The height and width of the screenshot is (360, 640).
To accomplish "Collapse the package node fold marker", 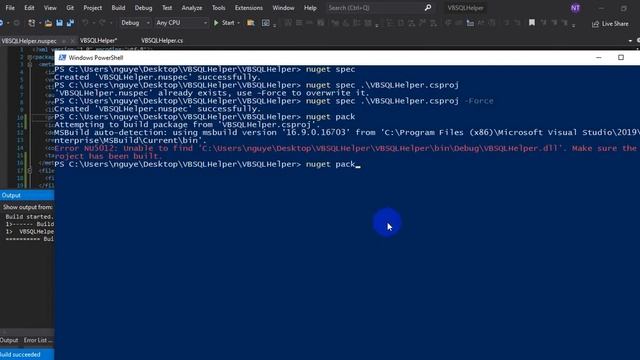I will 30,58.
